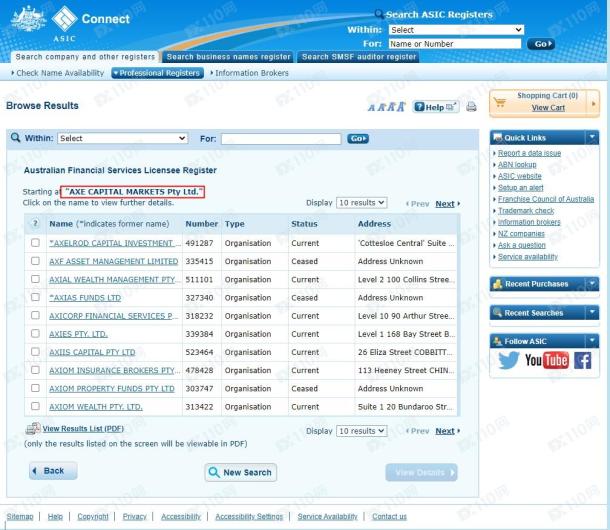
Task: Click the New Search button
Action: coord(241,472)
